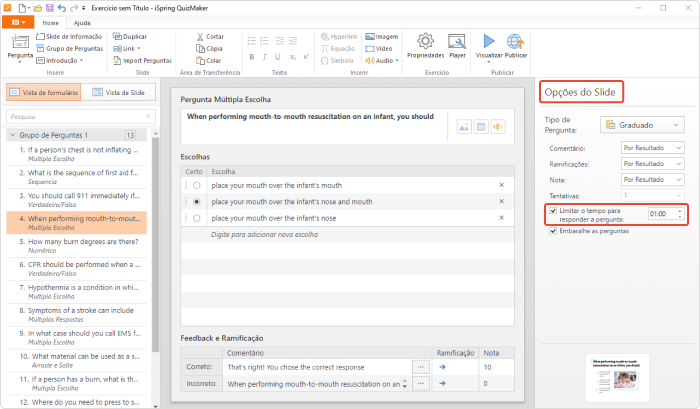
Task: Click the Visualizar play icon
Action: (x=489, y=41)
